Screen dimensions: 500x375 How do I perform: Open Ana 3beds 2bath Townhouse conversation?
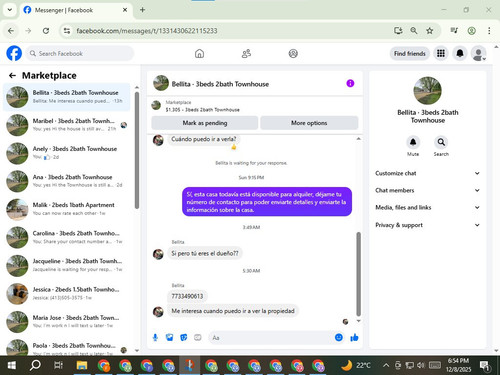66,181
